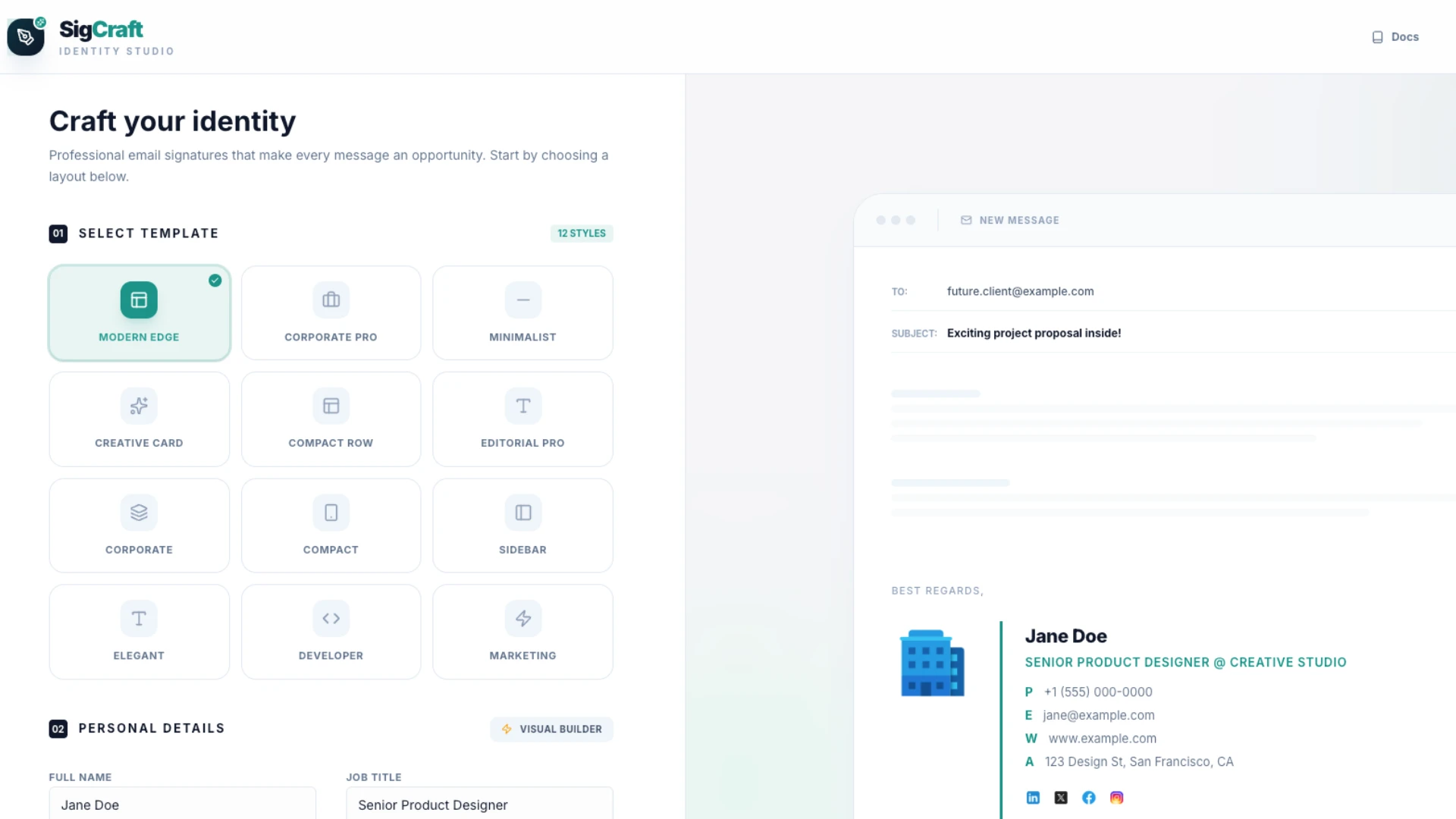Click the www.example.com website in signature

click(1103, 739)
